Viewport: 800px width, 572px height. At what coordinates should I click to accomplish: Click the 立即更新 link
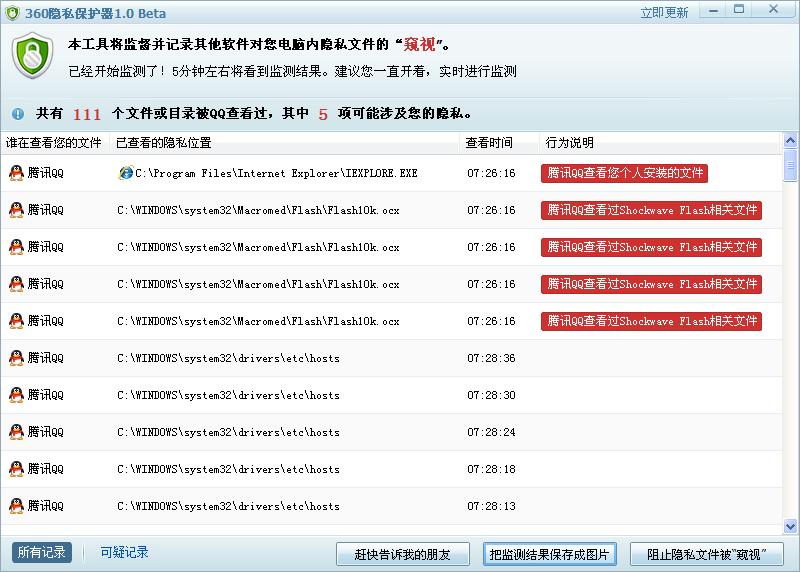tap(664, 12)
